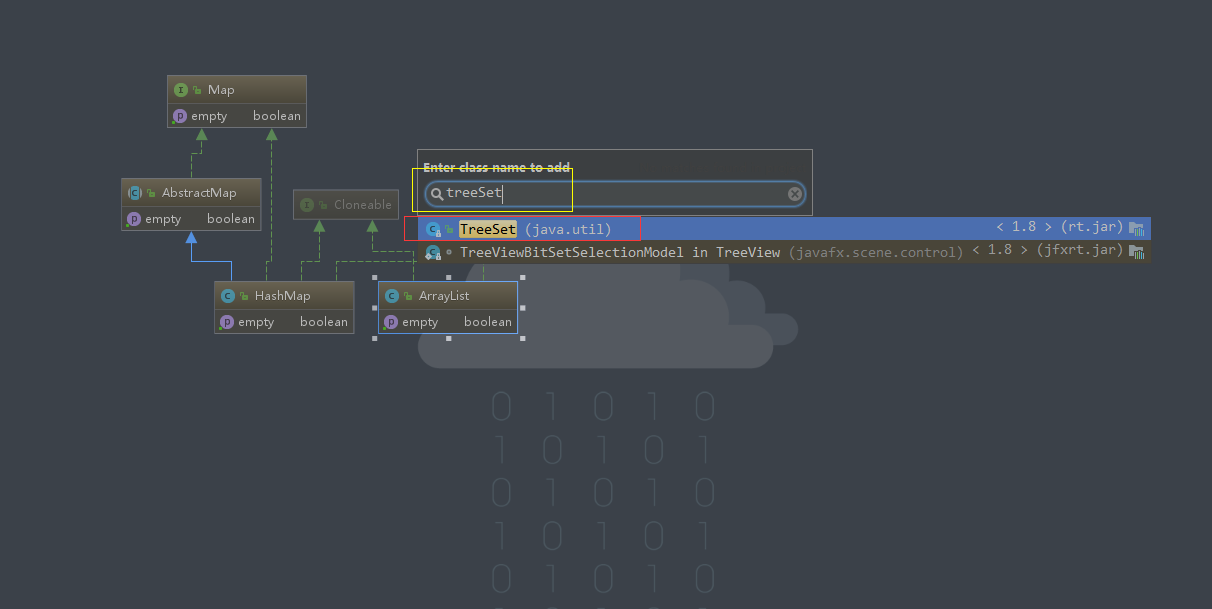Click the AbstractMap interface icon

click(x=133, y=192)
